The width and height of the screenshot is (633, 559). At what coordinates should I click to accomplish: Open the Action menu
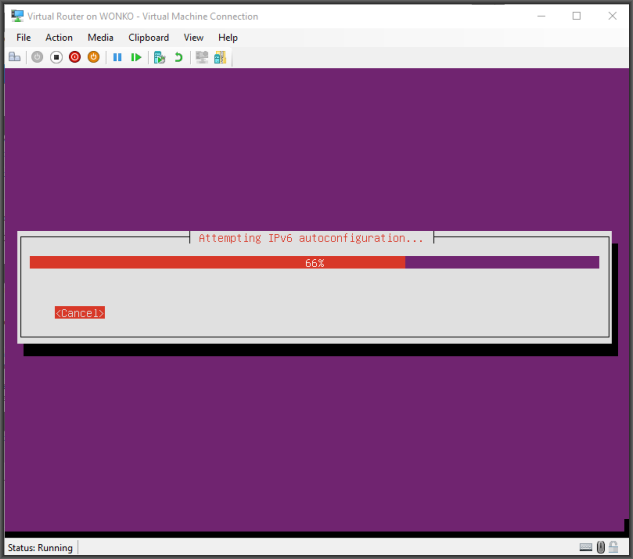pyautogui.click(x=59, y=38)
